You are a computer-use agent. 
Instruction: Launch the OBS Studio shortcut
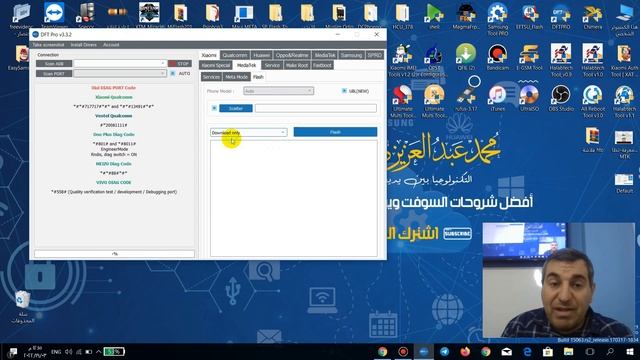[561, 98]
